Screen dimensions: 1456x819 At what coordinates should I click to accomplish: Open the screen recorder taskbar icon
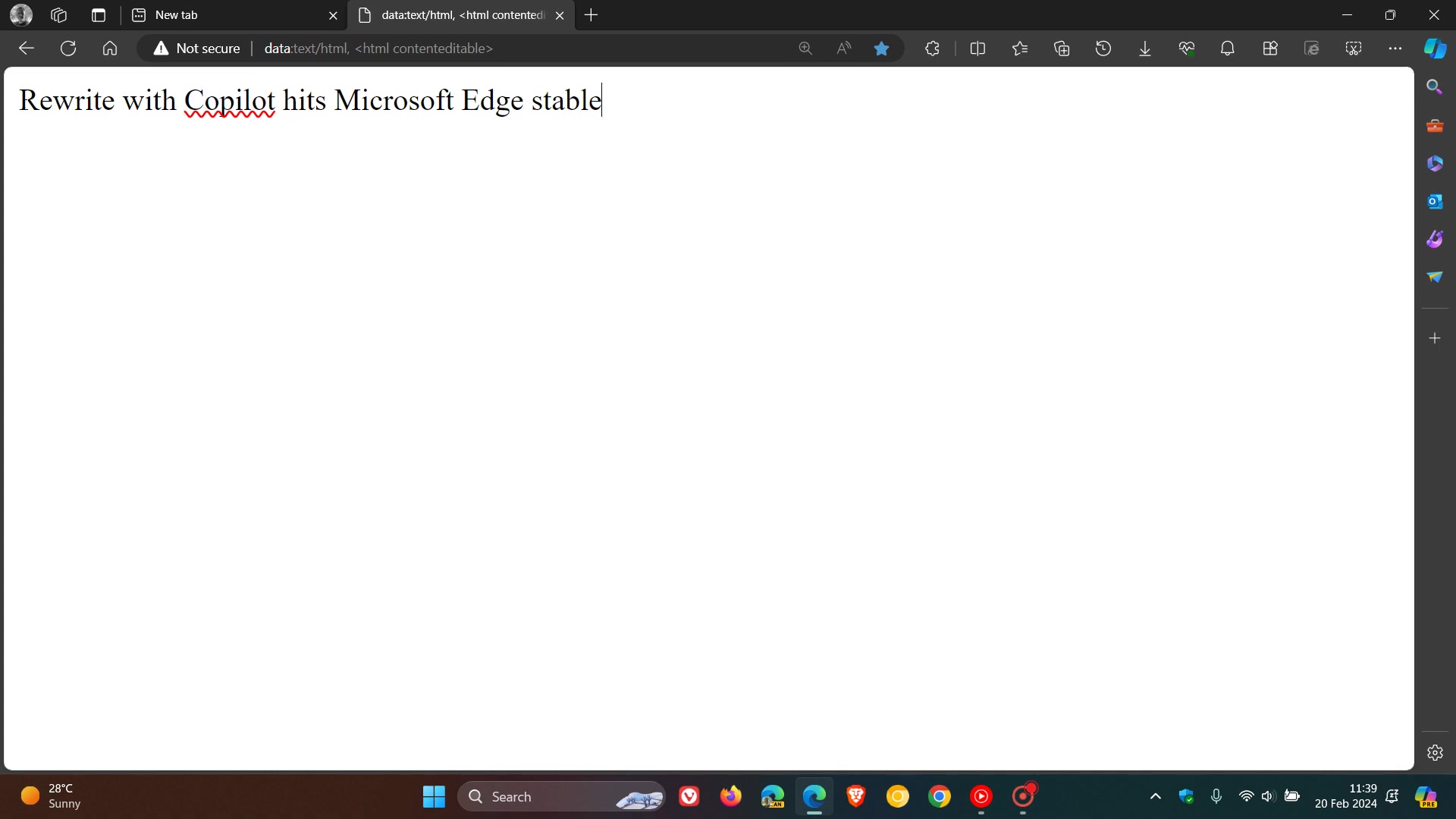click(x=1024, y=796)
